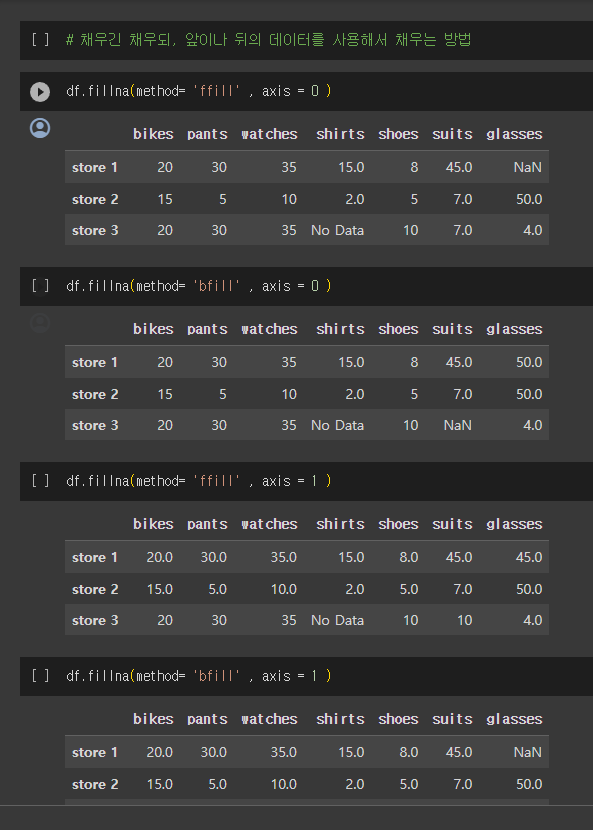Click the run bracket of bfill axis = 0 cell
The width and height of the screenshot is (593, 830).
(x=40, y=286)
